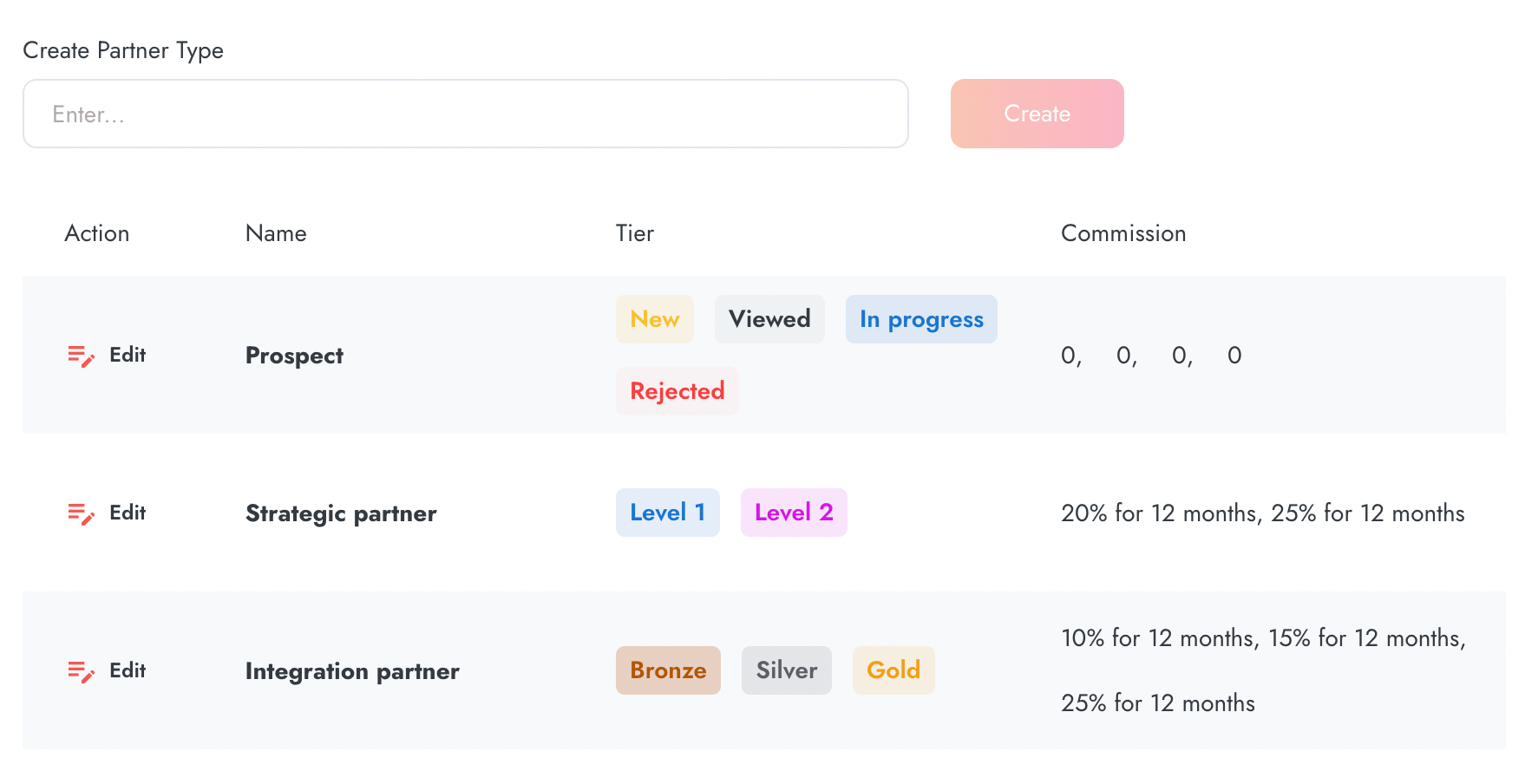Select the Viewed tier badge
This screenshot has height=784, width=1525.
(769, 319)
